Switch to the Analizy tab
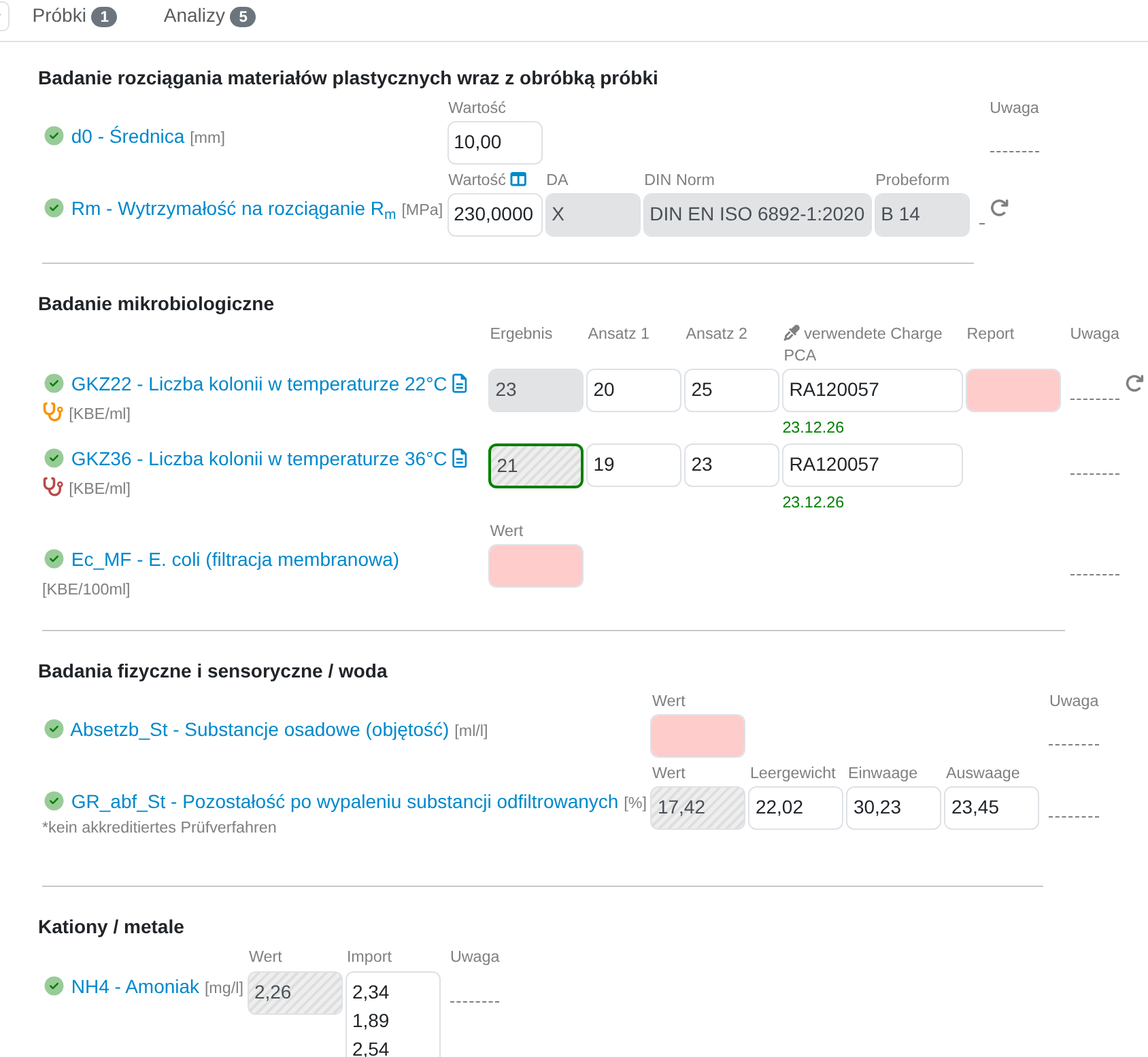This screenshot has width=1148, height=1057. pos(209,16)
